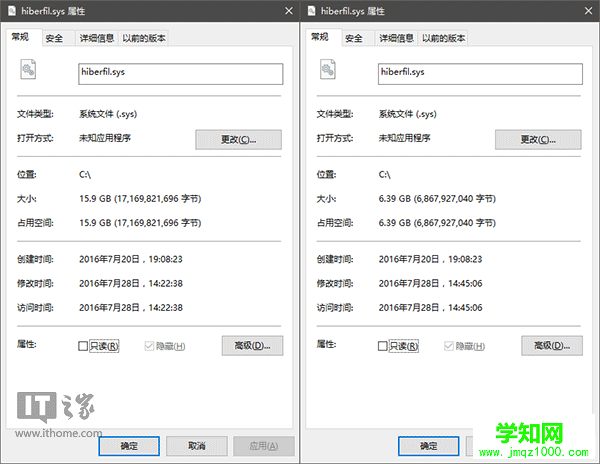Click 访问时间 value 14:22:38 in left window
600x464 pixels.
pyautogui.click(x=131, y=308)
